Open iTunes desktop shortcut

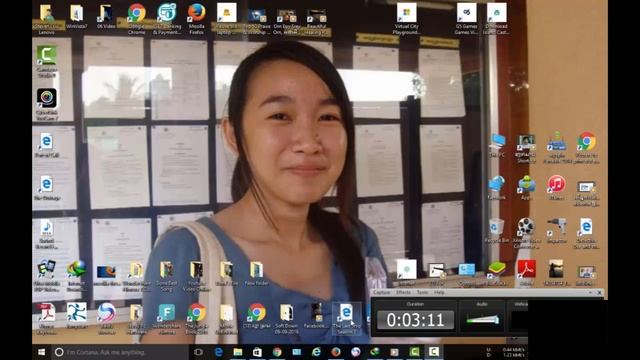pos(556,187)
